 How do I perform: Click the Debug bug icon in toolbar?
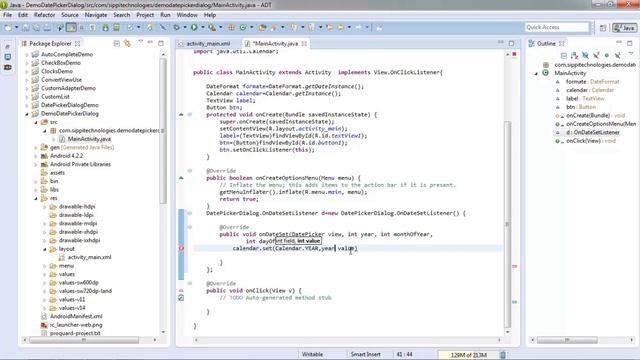pos(176,27)
